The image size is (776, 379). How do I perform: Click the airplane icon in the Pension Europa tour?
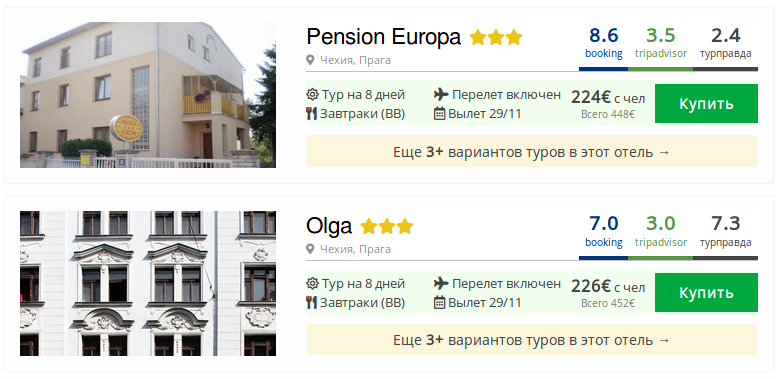440,94
